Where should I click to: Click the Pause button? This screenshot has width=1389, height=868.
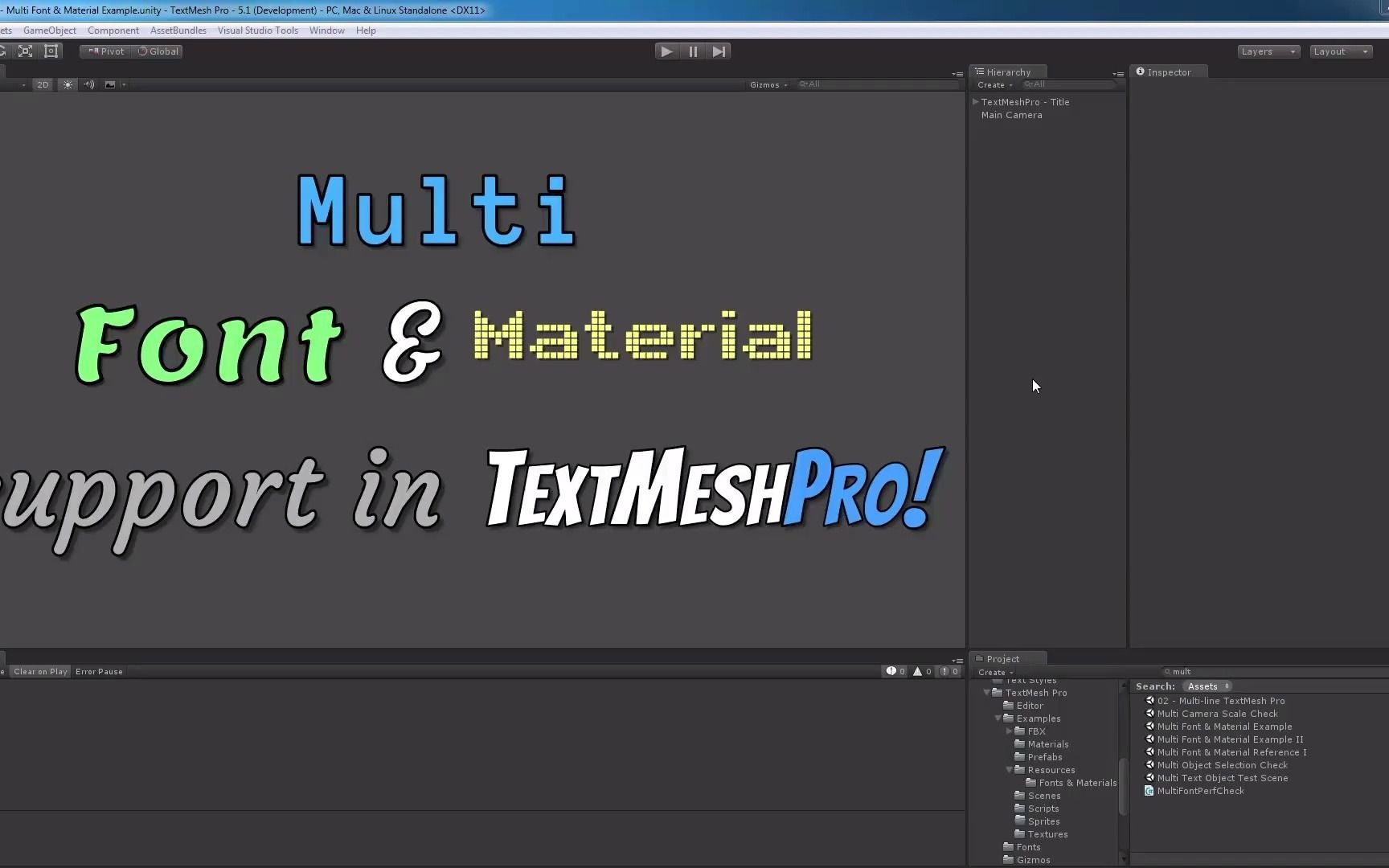[x=693, y=51]
